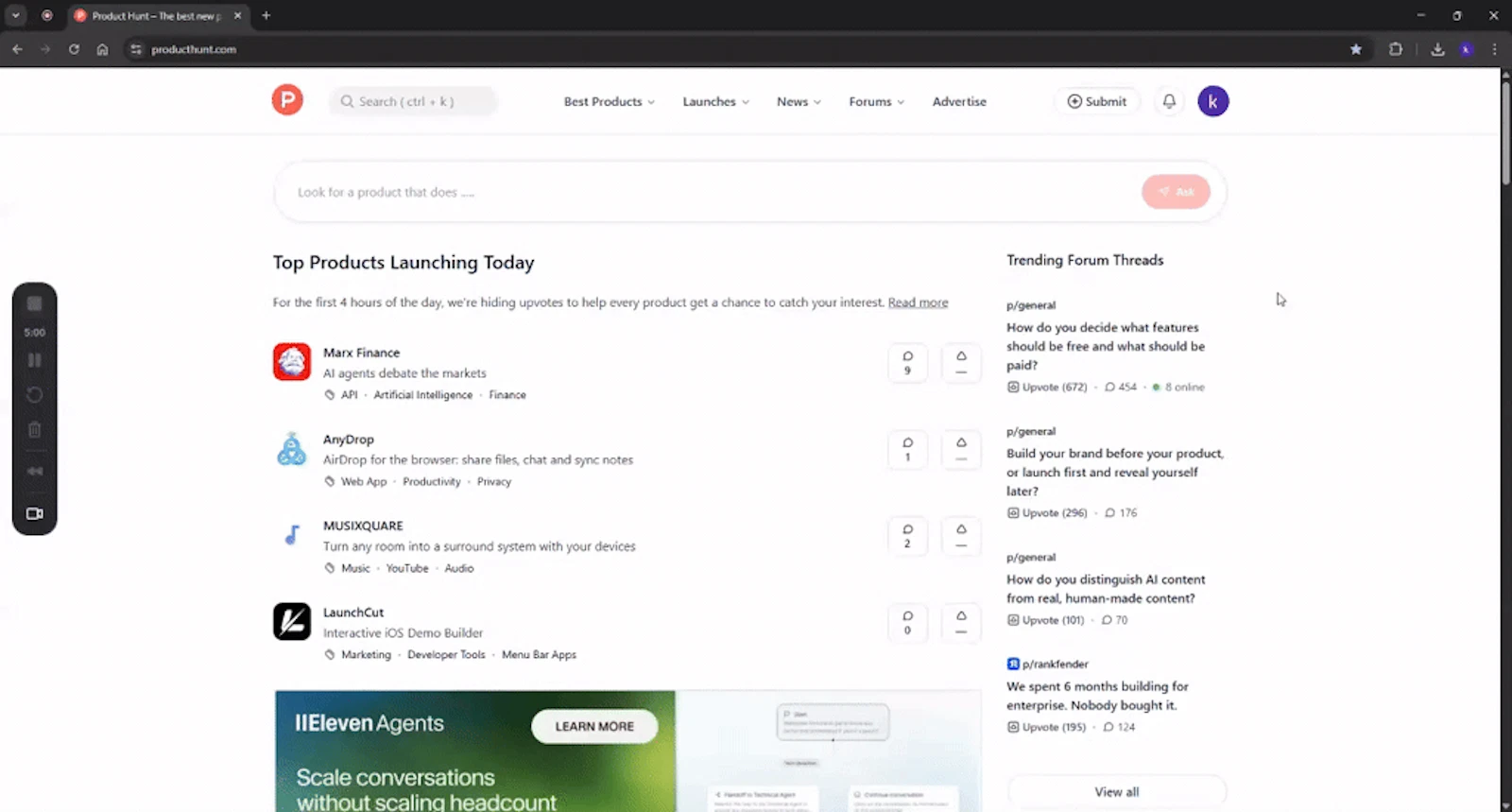Upvote the rankfender enterprise thread

[x=1046, y=727]
